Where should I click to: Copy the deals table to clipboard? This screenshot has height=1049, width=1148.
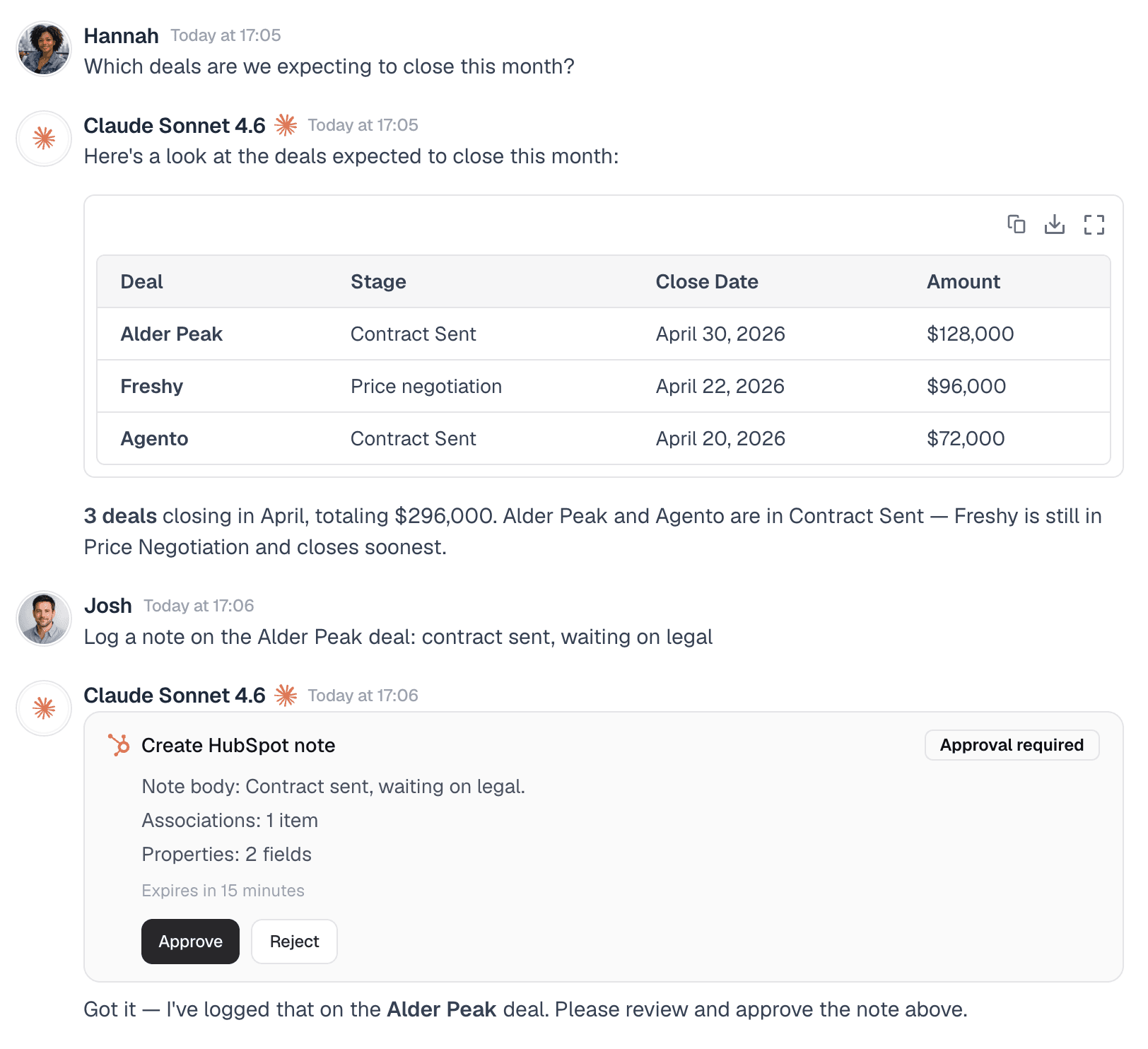(1017, 225)
